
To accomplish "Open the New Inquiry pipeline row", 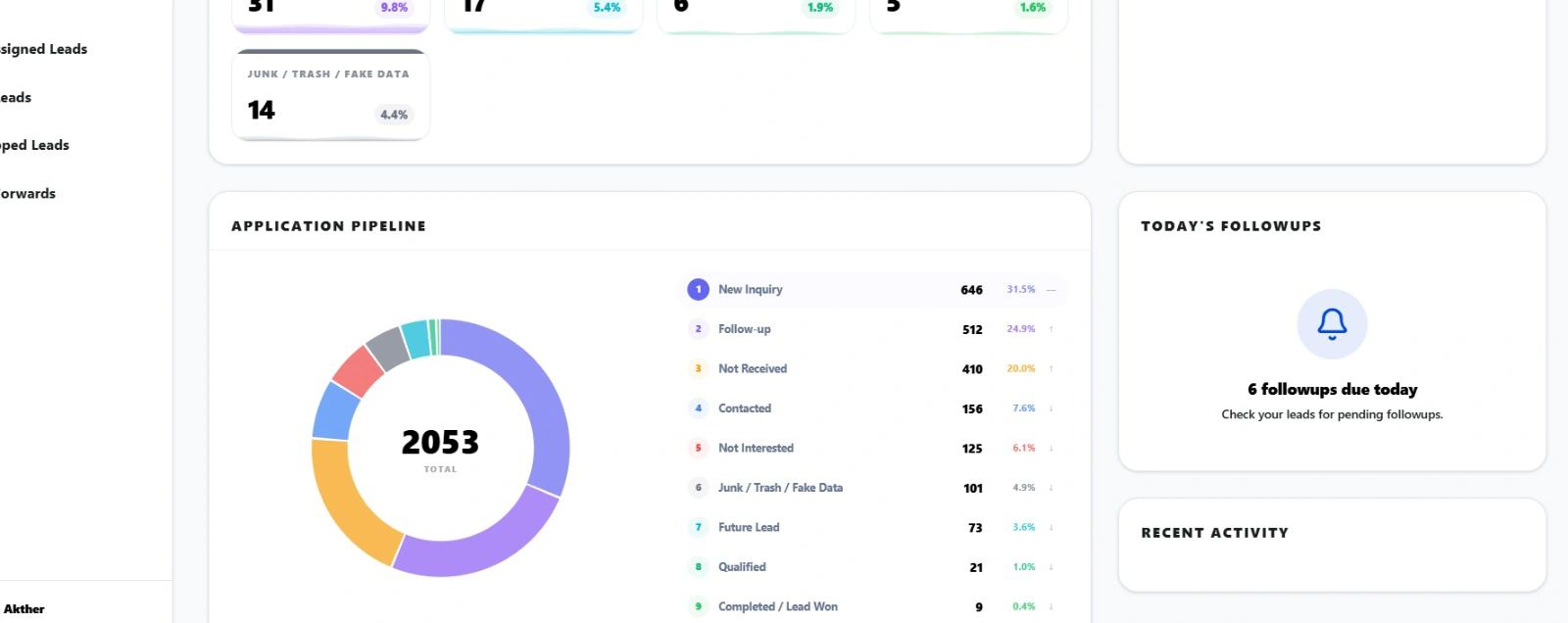I will (873, 290).
